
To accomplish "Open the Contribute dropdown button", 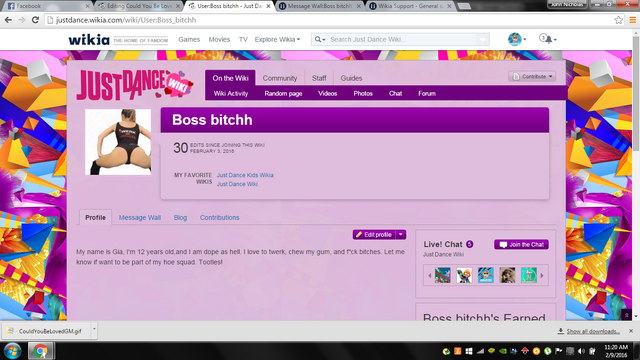I will pos(532,76).
